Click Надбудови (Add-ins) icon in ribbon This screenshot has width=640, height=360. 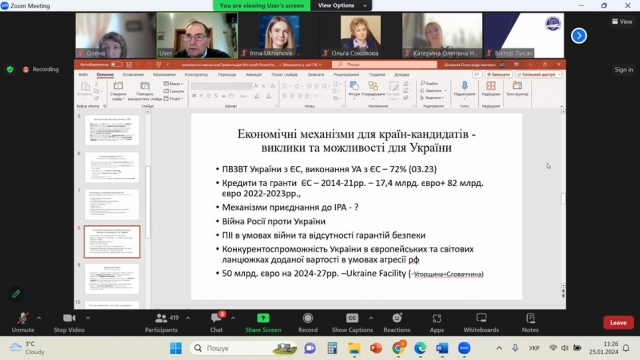click(x=491, y=89)
